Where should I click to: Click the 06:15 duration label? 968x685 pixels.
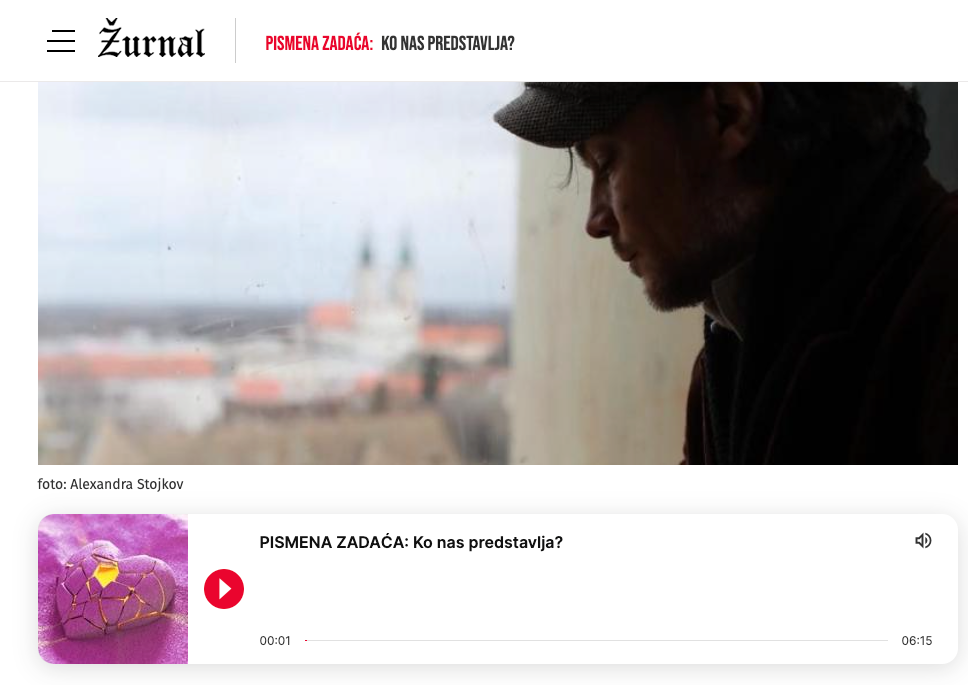[x=917, y=641]
